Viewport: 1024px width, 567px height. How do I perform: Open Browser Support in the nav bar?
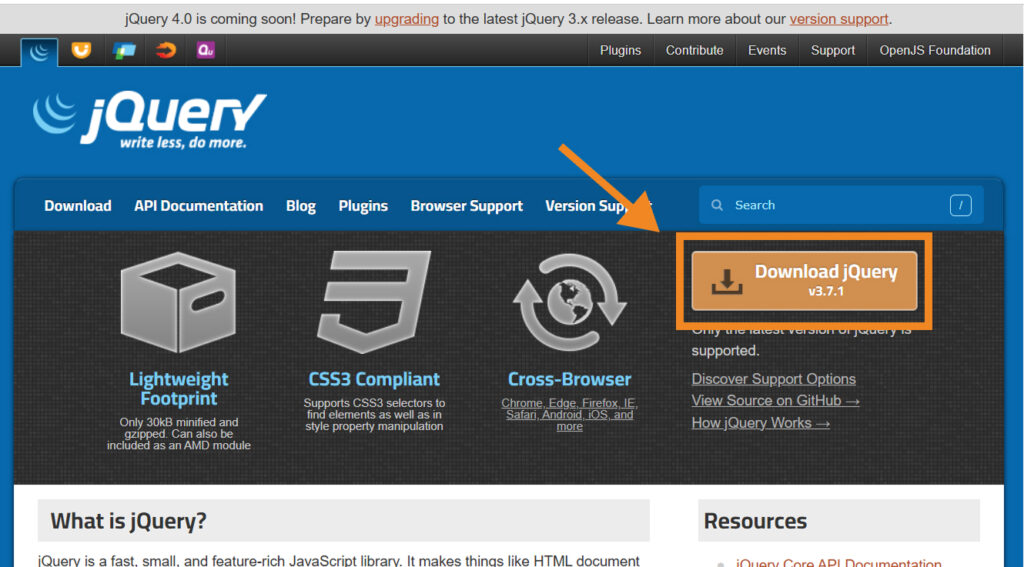tap(466, 206)
